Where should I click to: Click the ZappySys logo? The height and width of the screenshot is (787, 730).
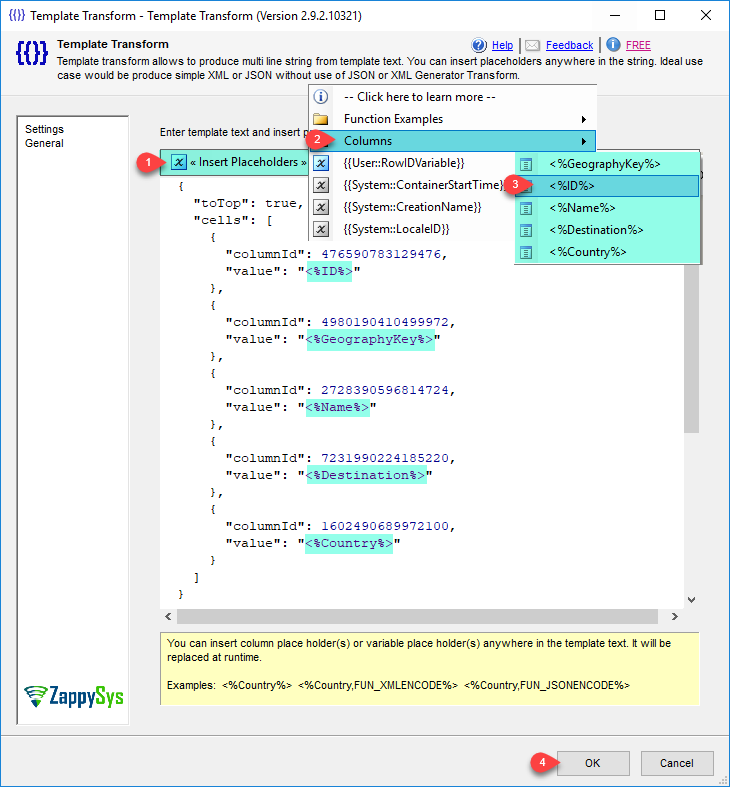pos(74,697)
